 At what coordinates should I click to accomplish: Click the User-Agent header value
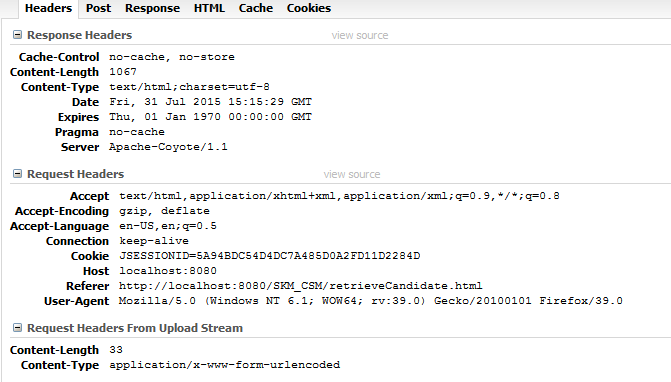pos(371,301)
